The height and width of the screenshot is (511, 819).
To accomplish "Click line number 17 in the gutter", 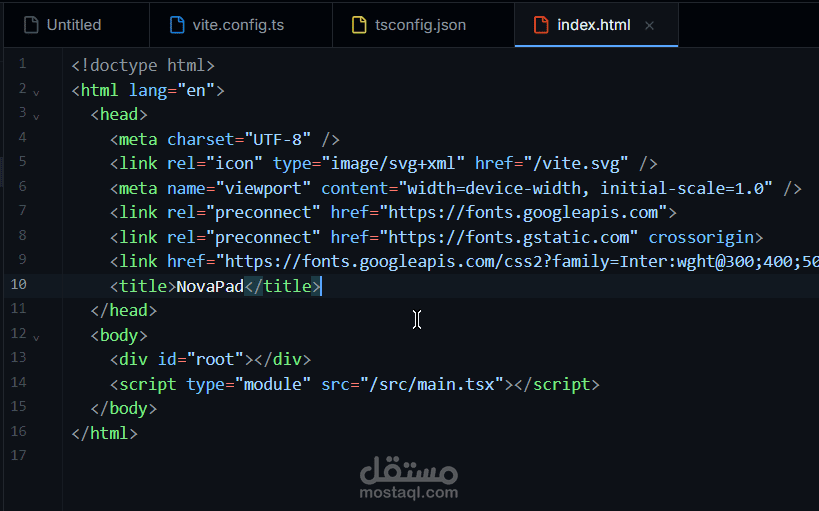I will click(x=18, y=456).
